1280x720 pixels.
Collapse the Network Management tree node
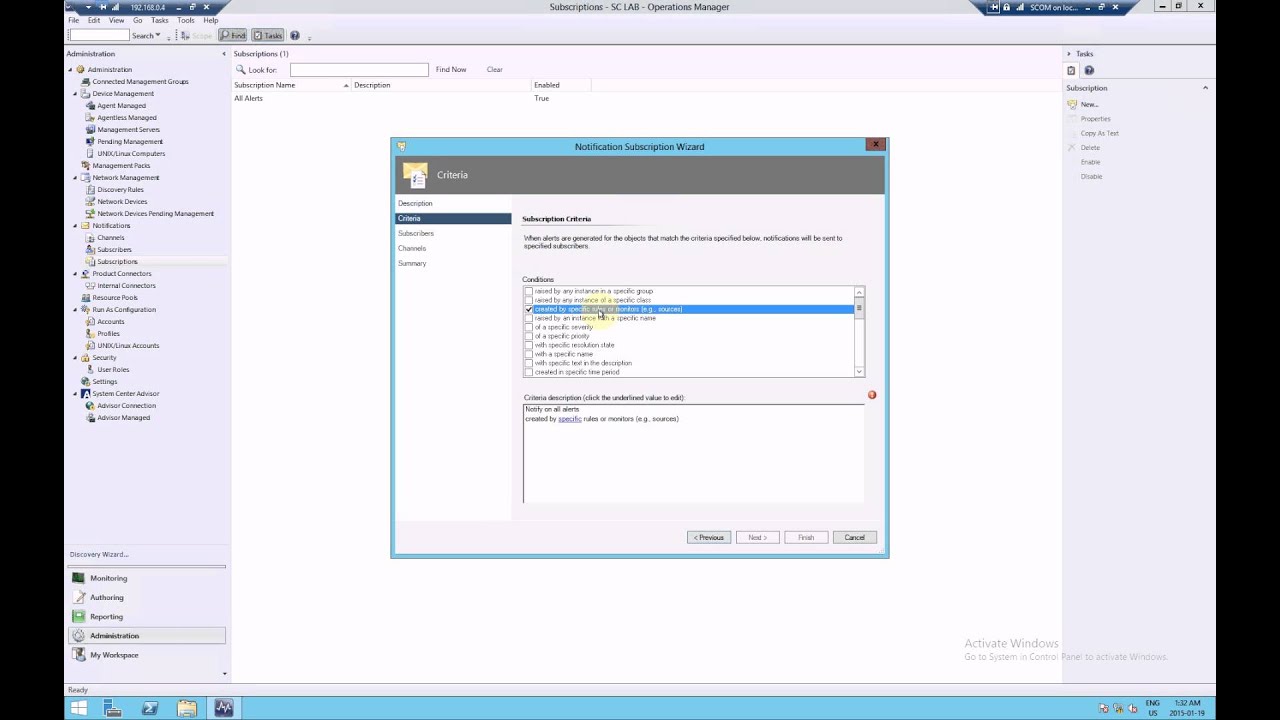(75, 178)
